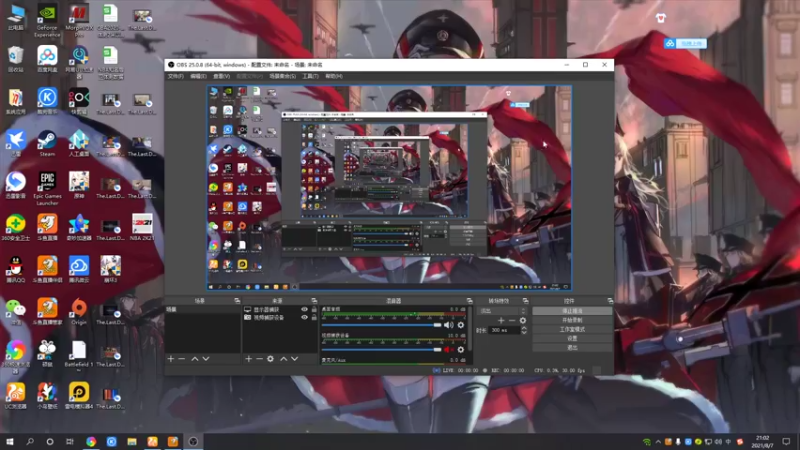Open Steam from the desktop

[x=47, y=143]
